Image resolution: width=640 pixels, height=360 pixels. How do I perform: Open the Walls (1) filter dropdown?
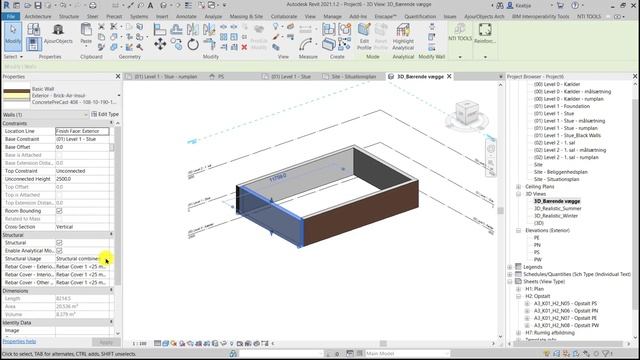pyautogui.click(x=86, y=115)
